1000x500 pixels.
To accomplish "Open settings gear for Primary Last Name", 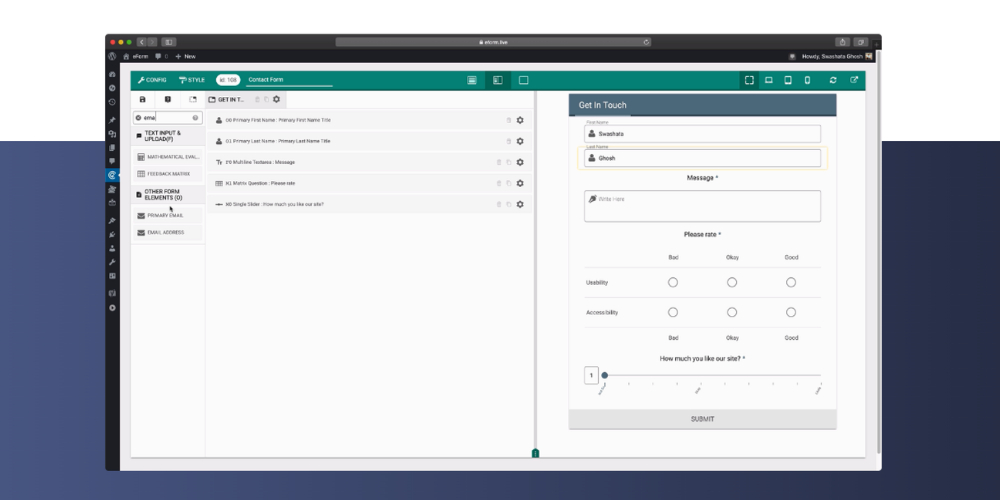I will [520, 141].
